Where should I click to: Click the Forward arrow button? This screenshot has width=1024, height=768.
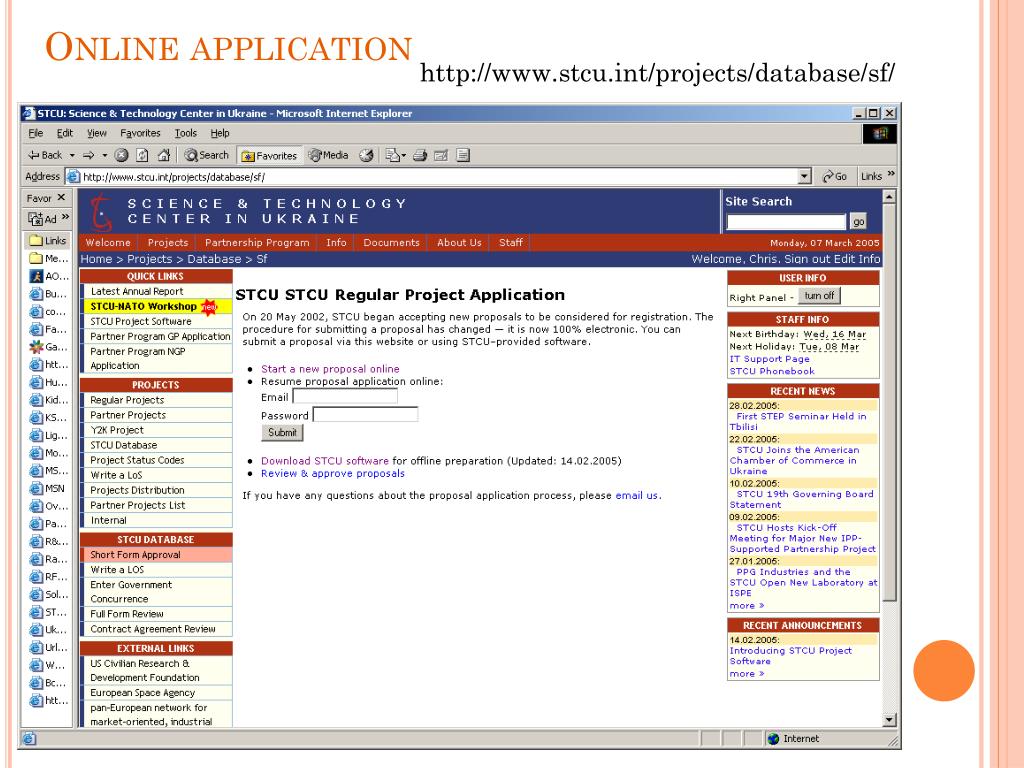tap(89, 155)
